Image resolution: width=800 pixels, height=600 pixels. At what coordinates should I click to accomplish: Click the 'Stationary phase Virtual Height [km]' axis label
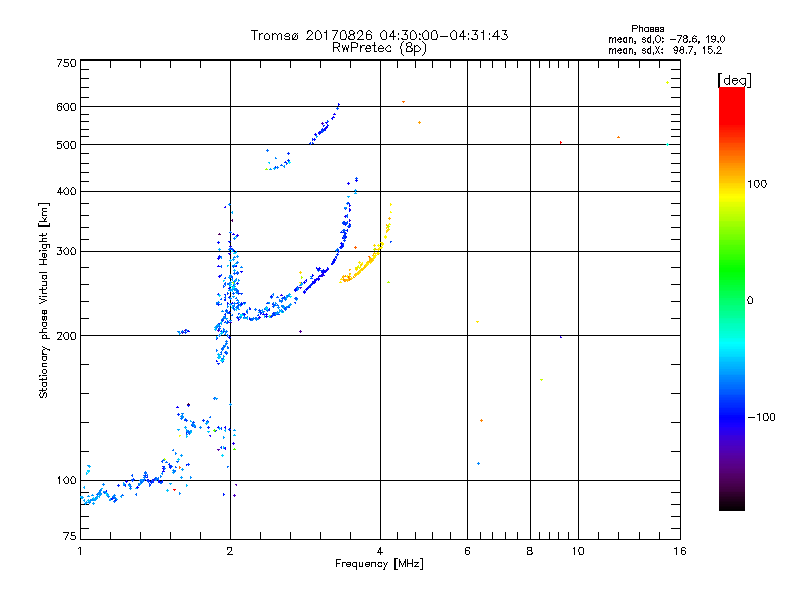tap(43, 300)
